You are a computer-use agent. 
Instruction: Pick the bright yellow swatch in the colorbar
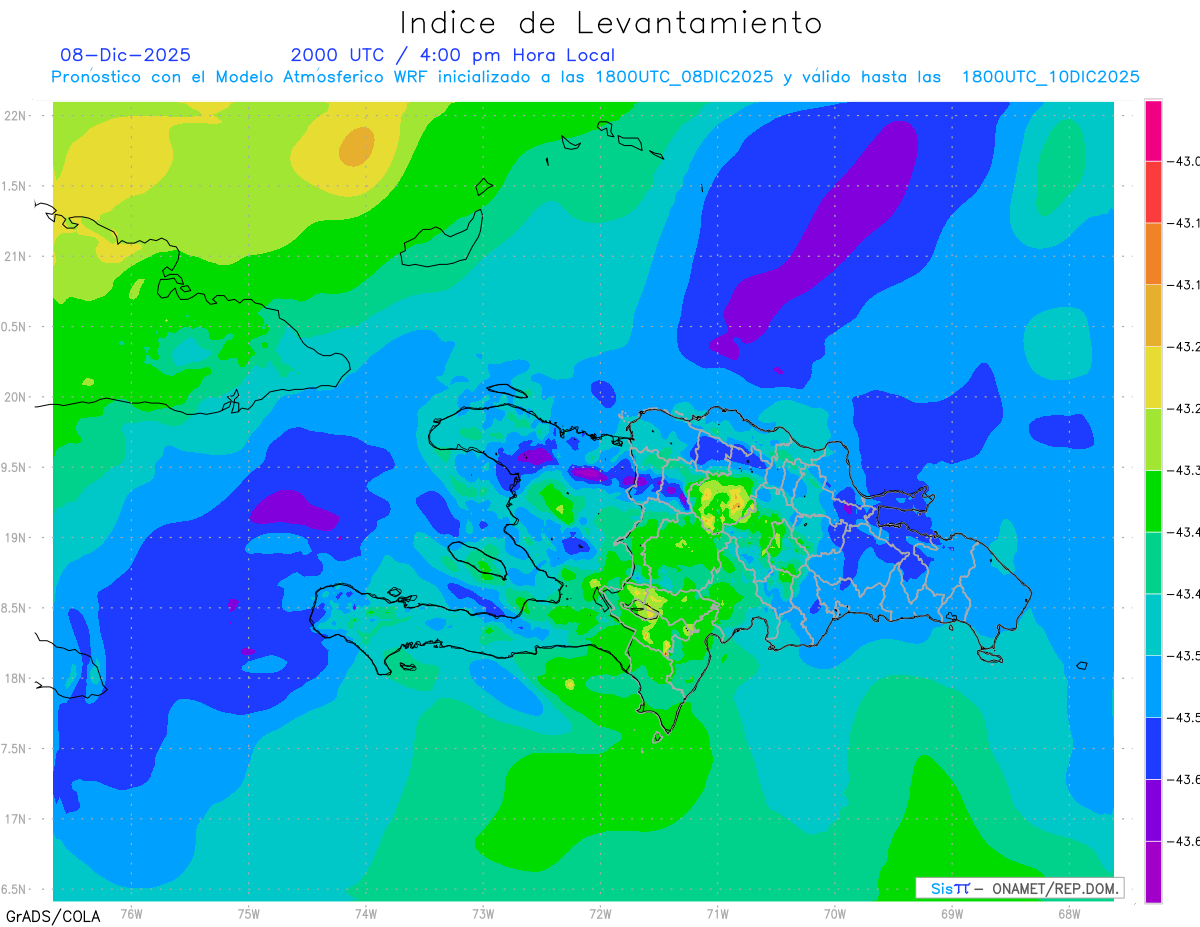pyautogui.click(x=1153, y=377)
